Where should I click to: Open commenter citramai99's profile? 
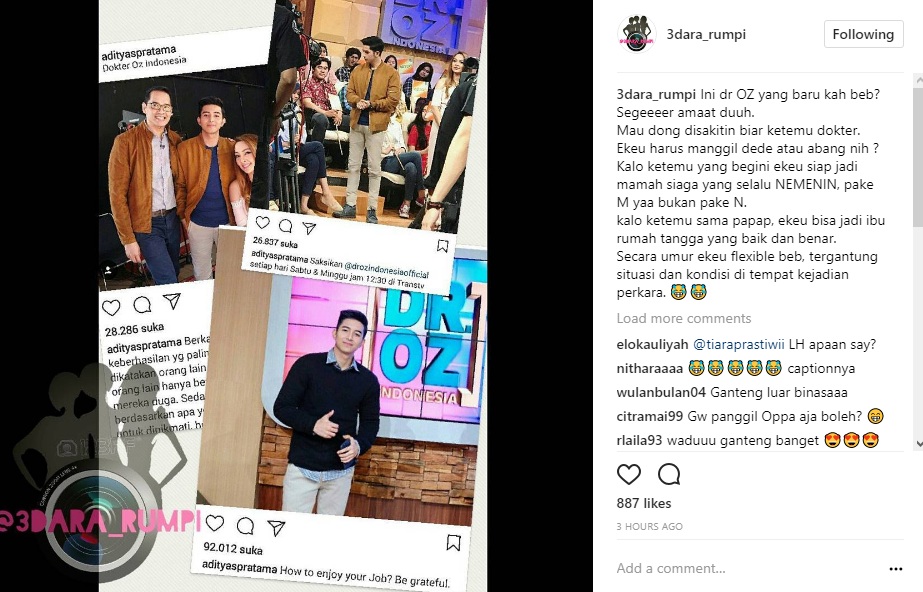tap(650, 417)
